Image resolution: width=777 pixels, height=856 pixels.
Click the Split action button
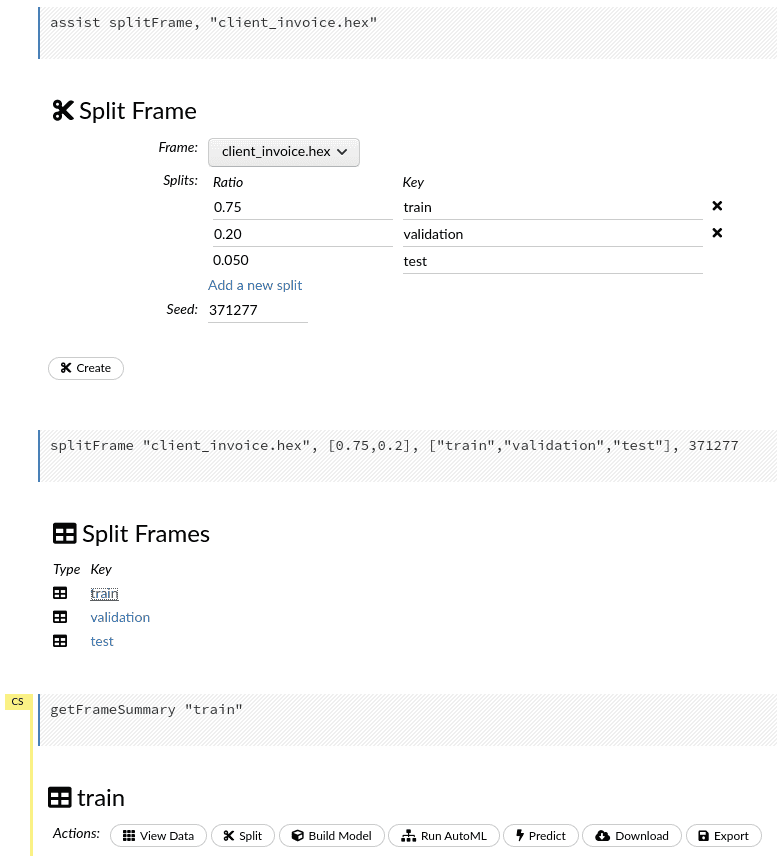[x=242, y=836]
